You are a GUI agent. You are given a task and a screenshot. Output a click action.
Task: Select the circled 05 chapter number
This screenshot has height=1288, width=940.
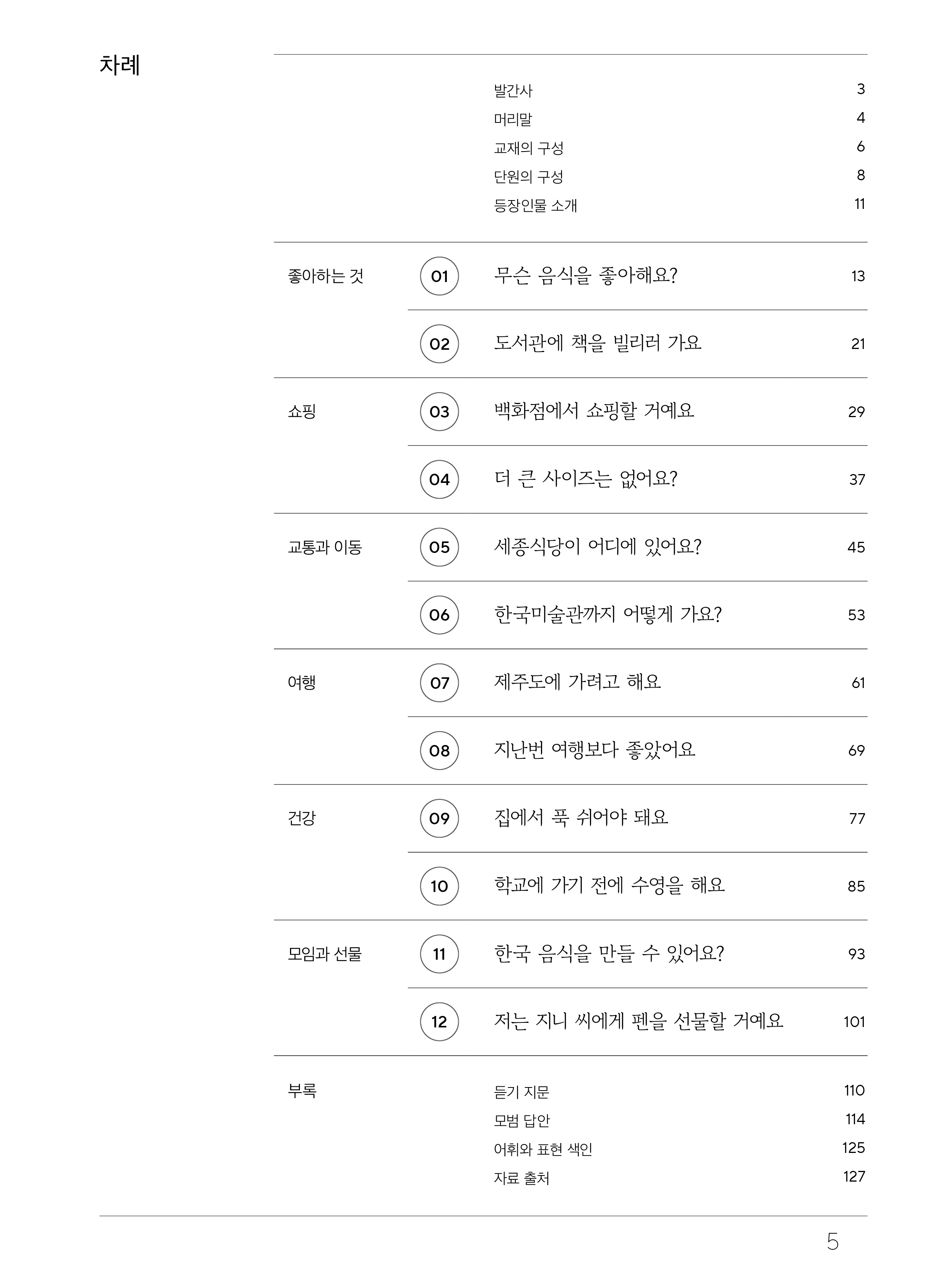click(x=439, y=547)
